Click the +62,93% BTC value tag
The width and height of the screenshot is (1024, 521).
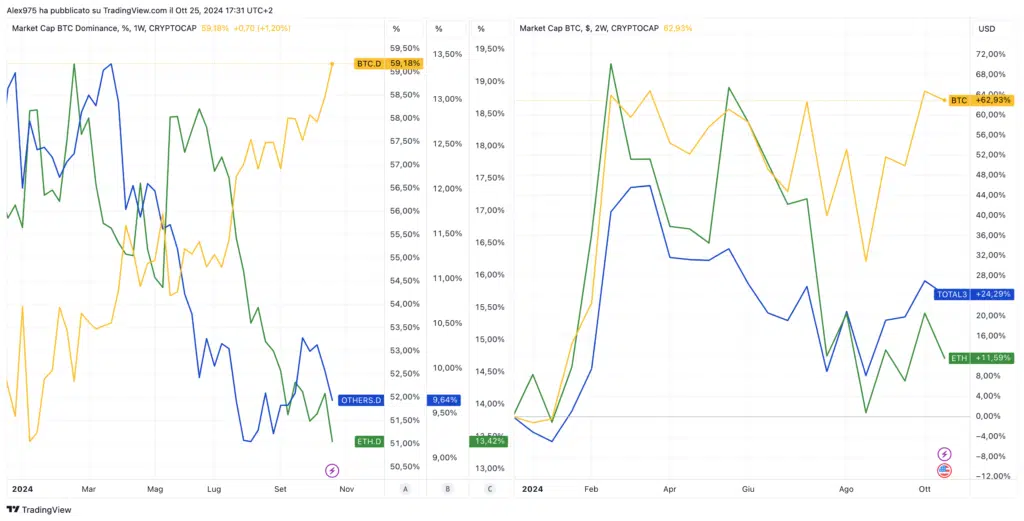(994, 100)
